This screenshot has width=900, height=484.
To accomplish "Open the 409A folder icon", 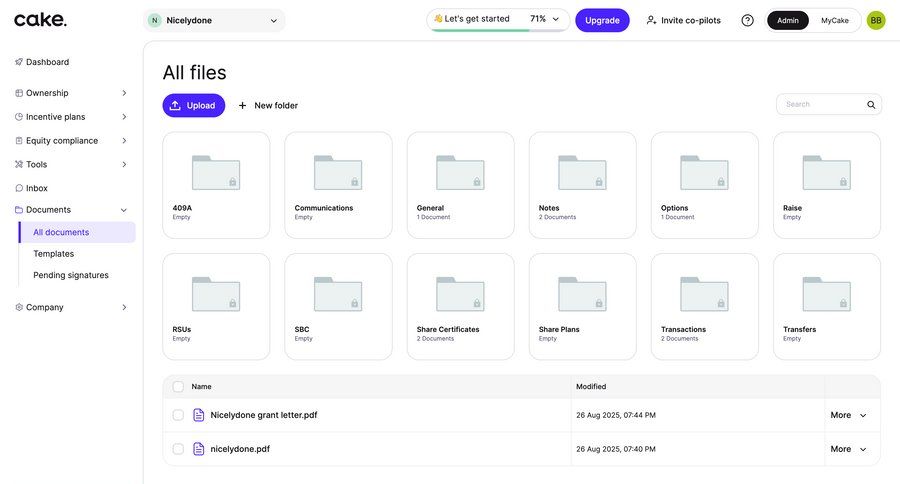I will [x=216, y=172].
